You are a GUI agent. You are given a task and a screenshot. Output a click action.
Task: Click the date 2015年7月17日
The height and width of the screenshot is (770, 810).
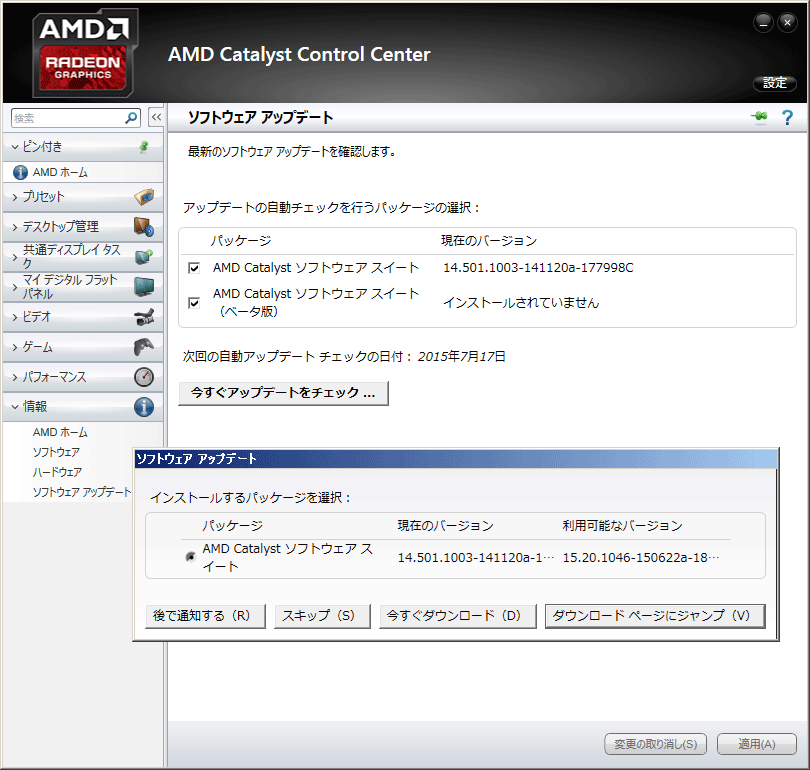(x=461, y=356)
